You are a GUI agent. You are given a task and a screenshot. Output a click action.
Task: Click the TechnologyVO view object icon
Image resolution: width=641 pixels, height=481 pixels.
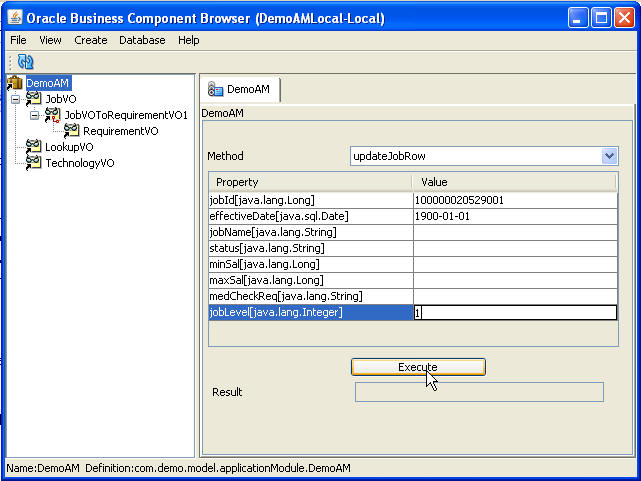pyautogui.click(x=34, y=163)
